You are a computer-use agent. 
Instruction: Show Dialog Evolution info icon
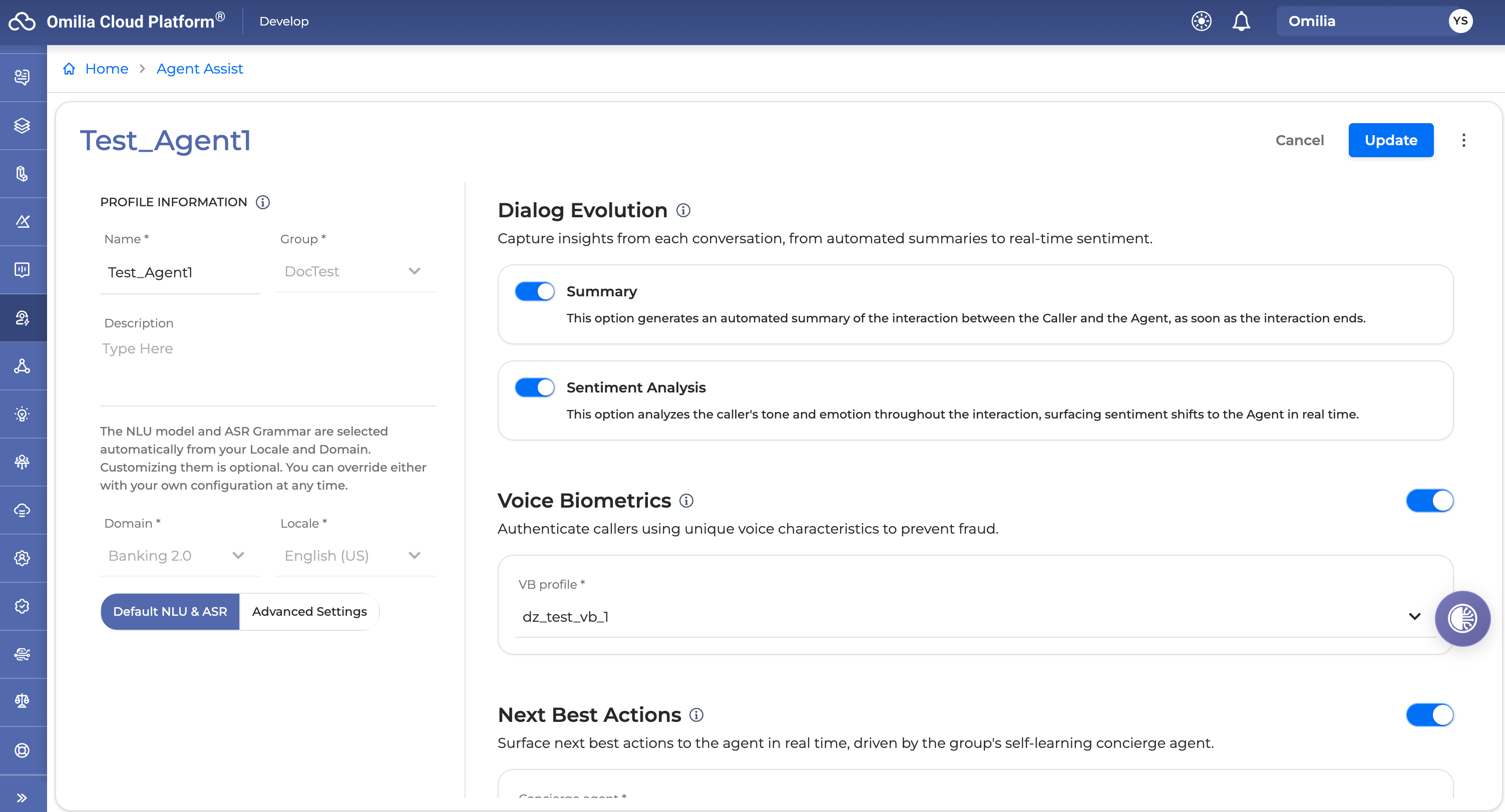(683, 210)
